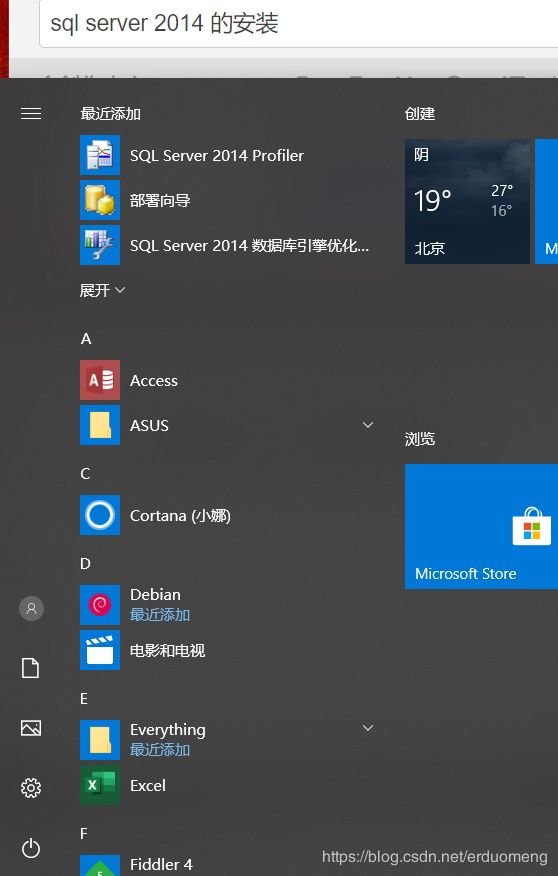
Task: Click the 创建 tile group heading
Action: (x=420, y=114)
